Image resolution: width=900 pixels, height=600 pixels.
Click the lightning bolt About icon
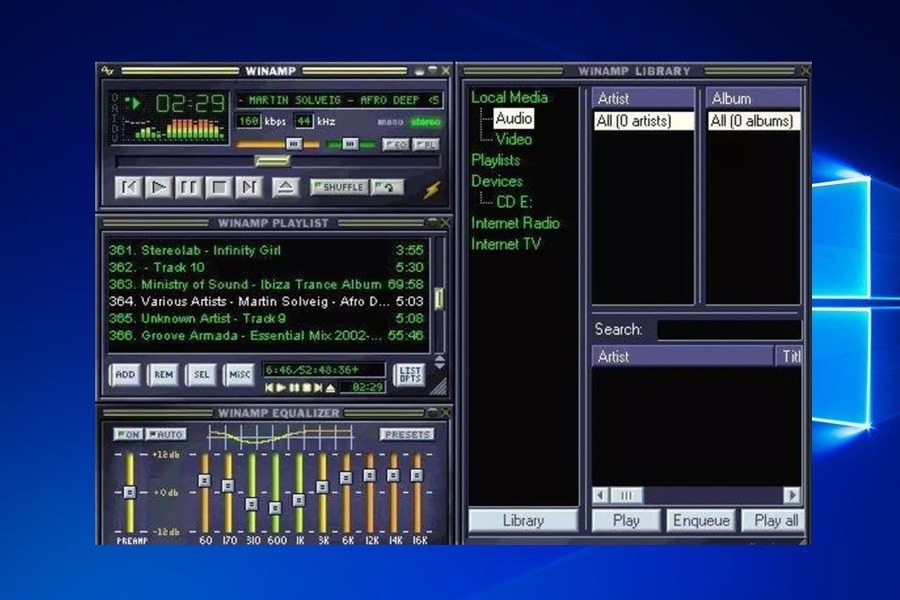pos(432,189)
